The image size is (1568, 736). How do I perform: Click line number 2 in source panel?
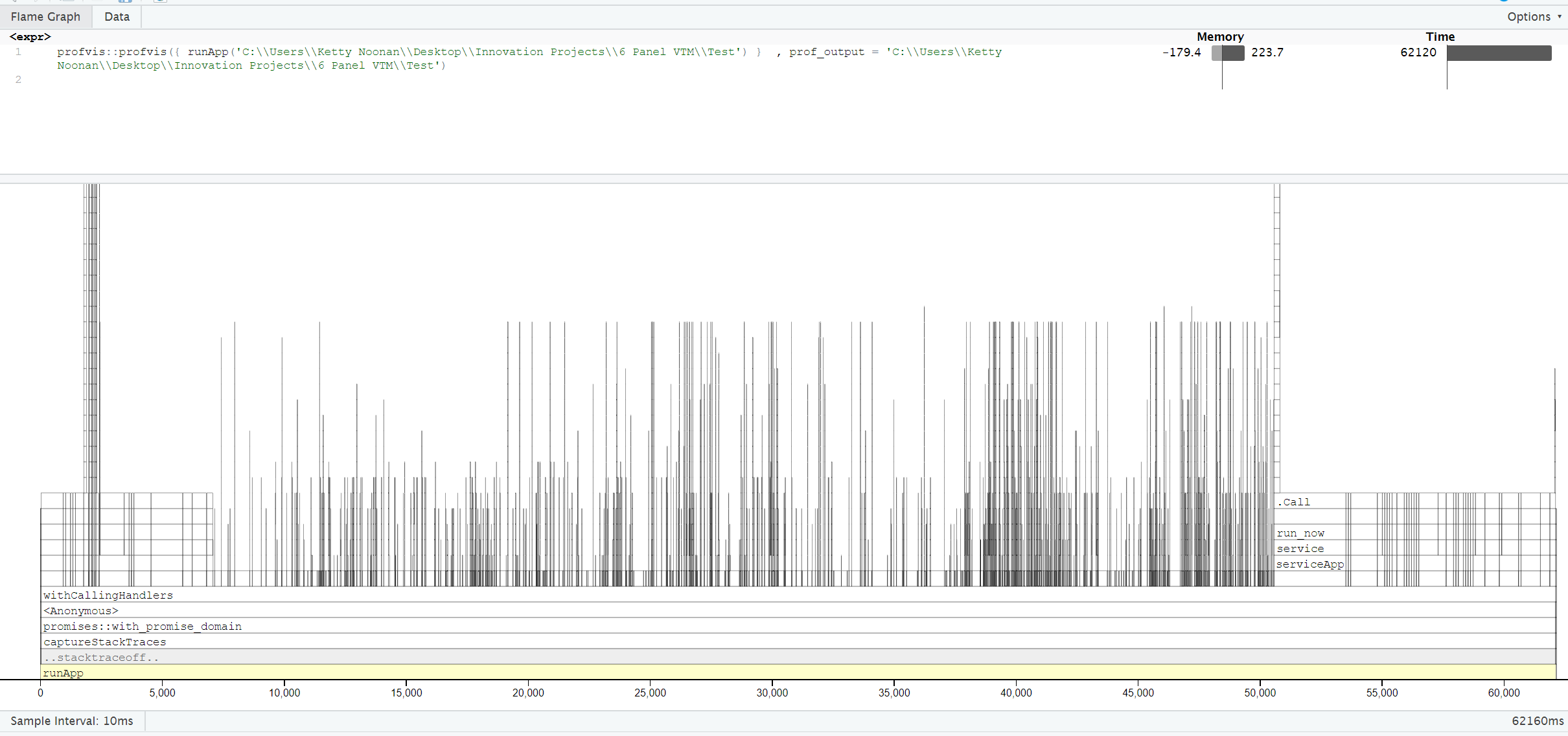tap(18, 80)
